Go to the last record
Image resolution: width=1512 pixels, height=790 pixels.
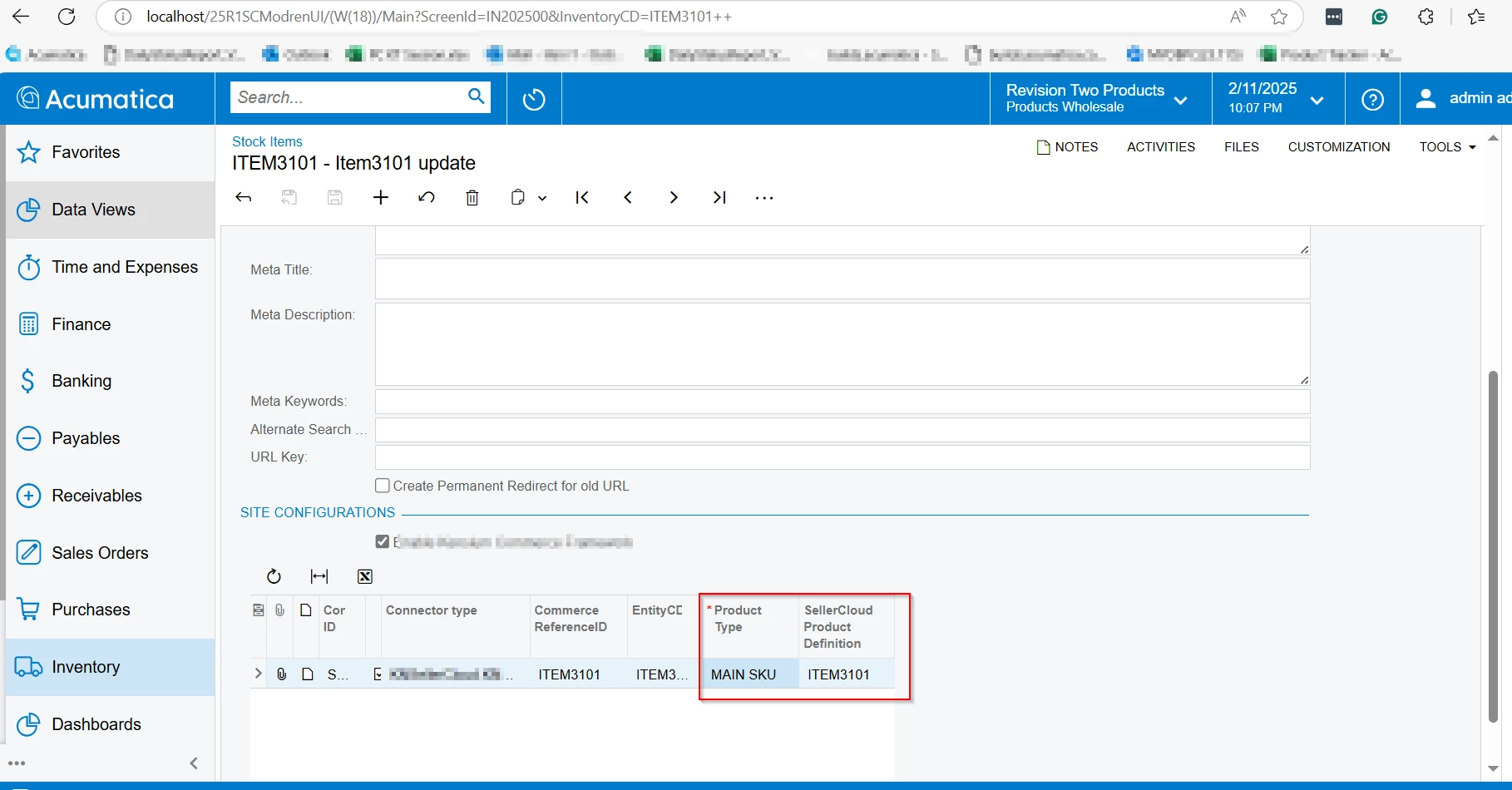point(719,197)
